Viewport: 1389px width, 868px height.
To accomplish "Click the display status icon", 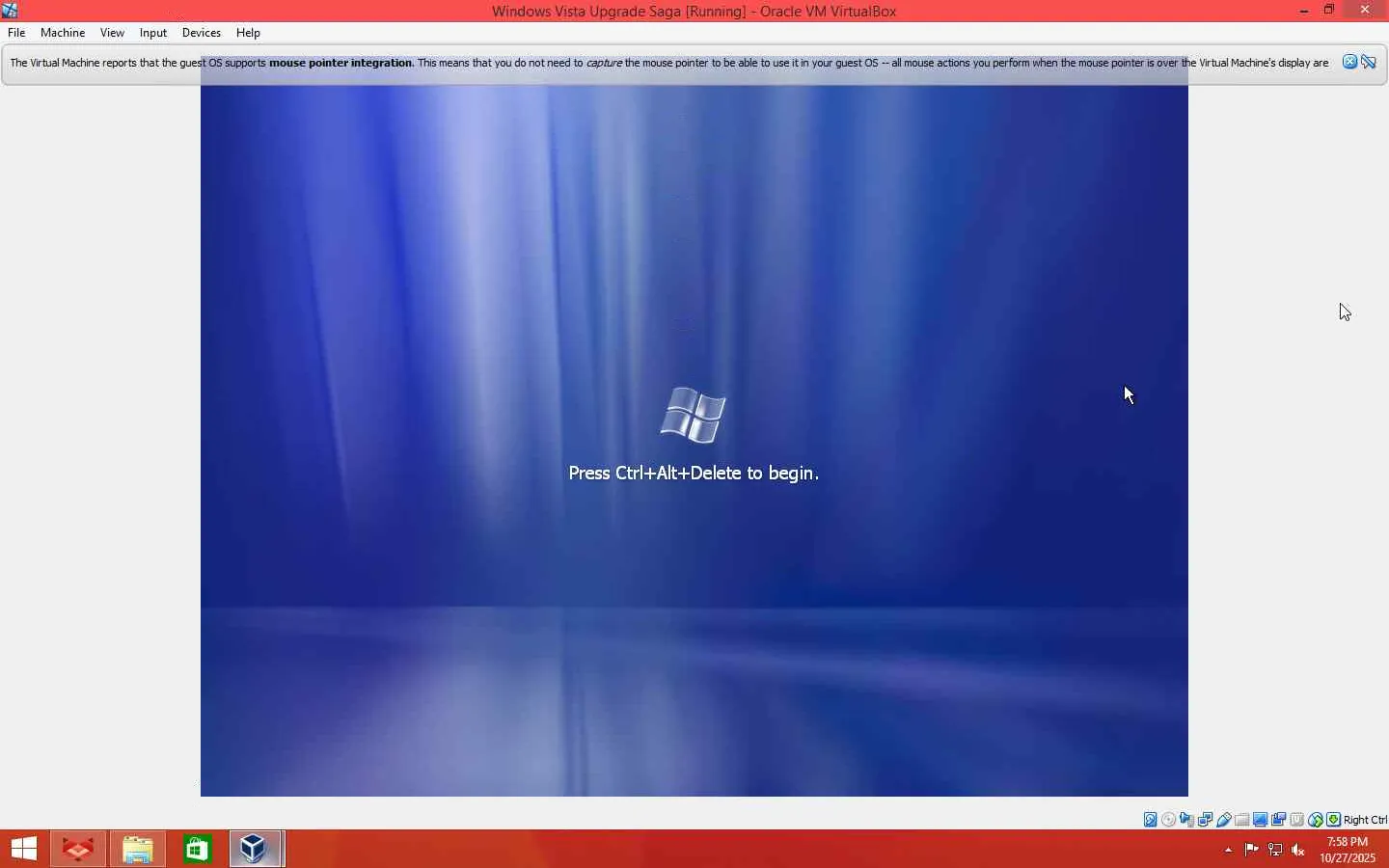I will point(1261,820).
